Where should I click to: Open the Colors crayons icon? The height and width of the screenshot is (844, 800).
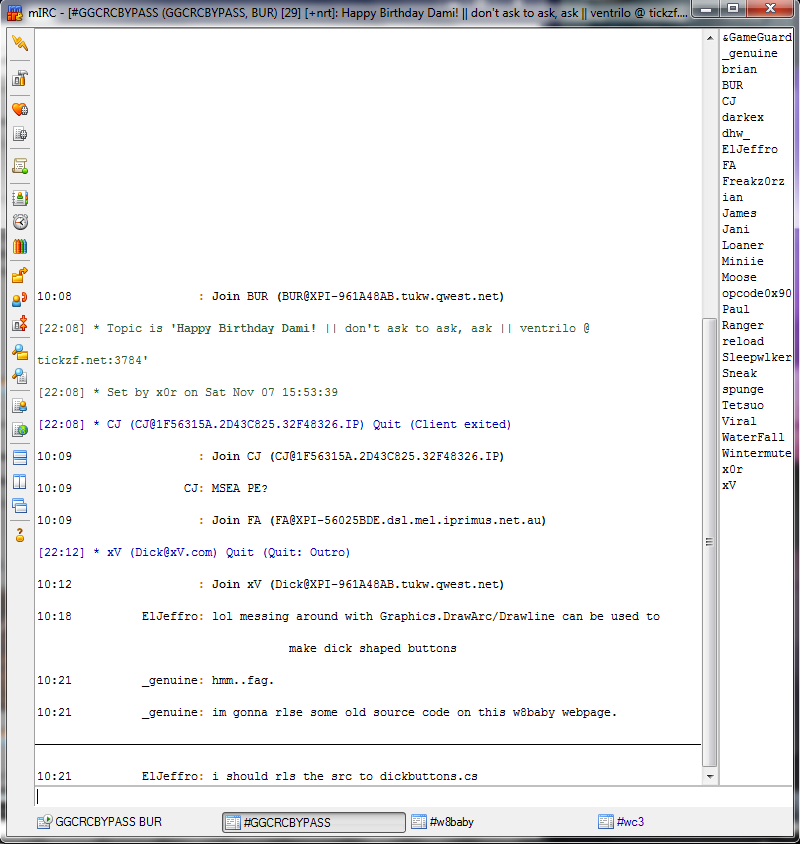click(x=20, y=247)
